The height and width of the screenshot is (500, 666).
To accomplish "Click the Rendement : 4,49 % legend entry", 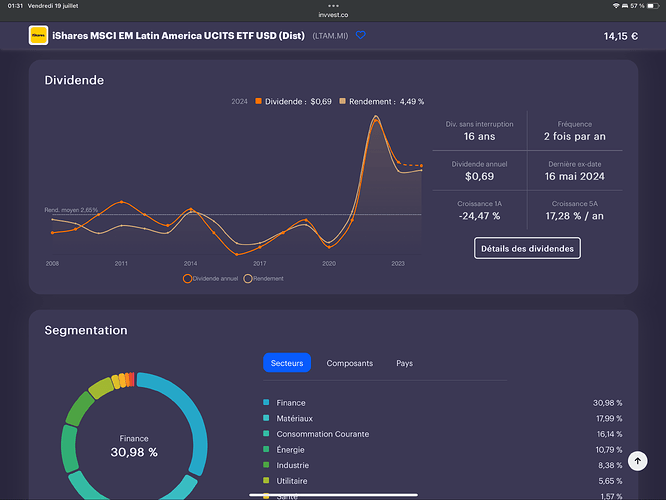I will point(381,102).
